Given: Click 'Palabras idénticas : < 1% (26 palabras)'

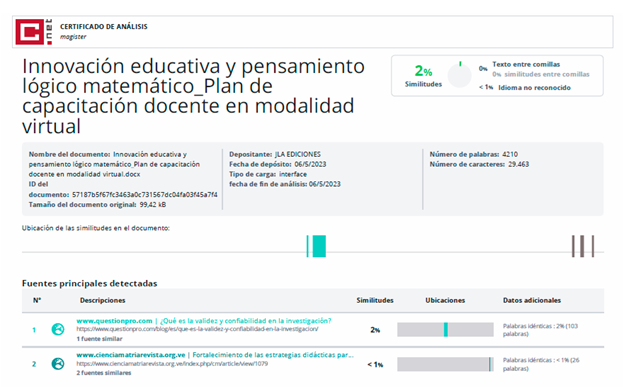Looking at the screenshot, I should (x=541, y=364).
